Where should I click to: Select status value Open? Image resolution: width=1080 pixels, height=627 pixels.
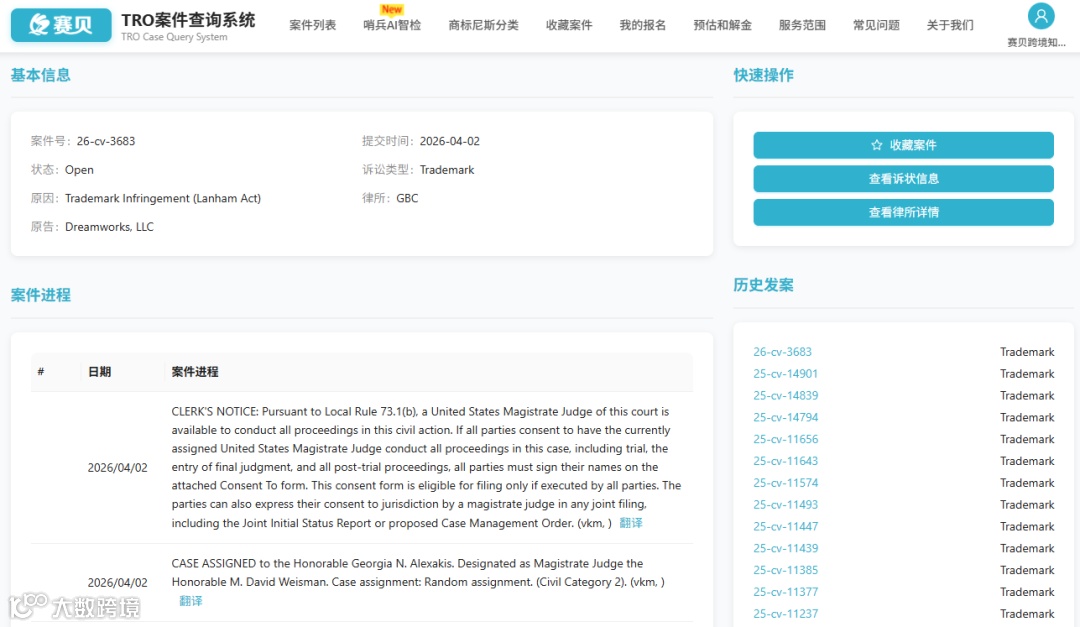pos(79,169)
